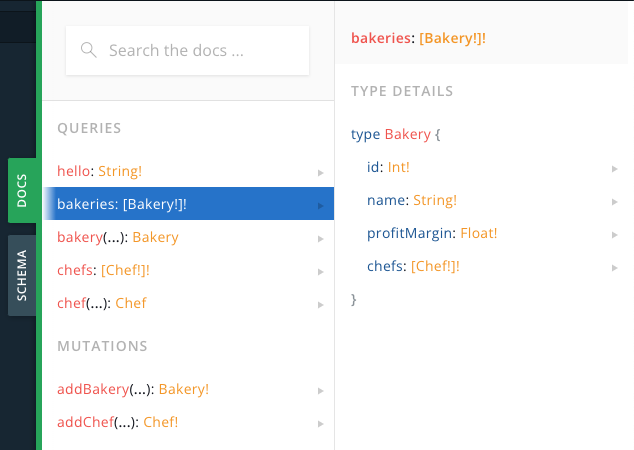Expand arrow beside name field
This screenshot has height=450, width=634.
click(x=615, y=202)
